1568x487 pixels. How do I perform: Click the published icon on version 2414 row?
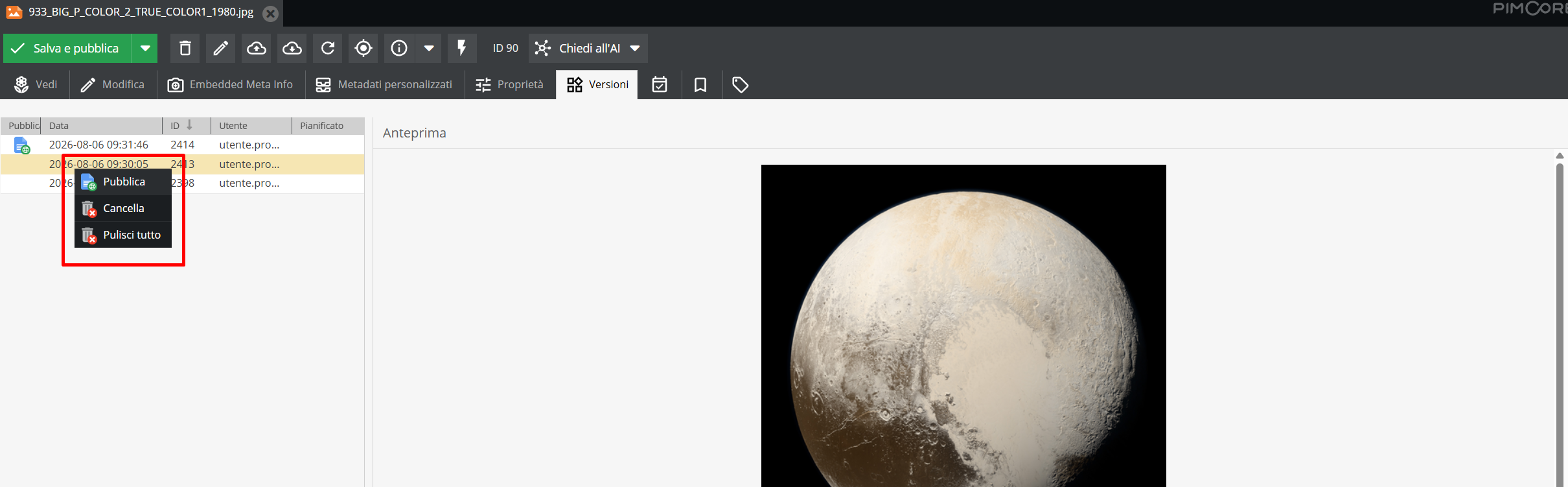click(22, 145)
